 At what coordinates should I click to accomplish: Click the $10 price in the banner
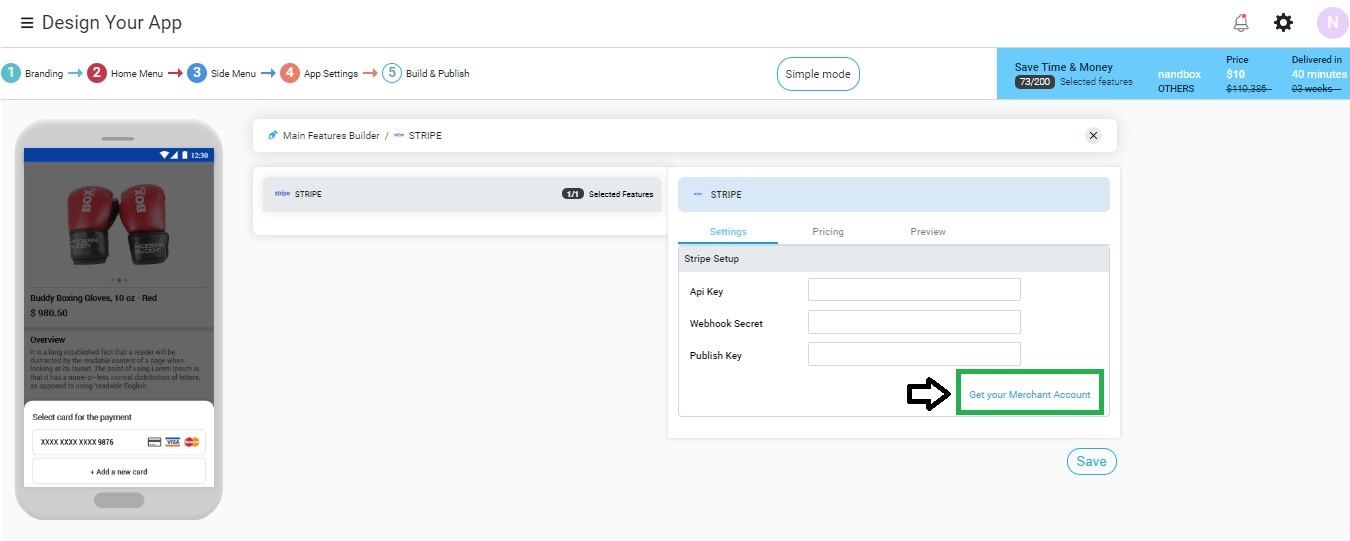click(1236, 74)
